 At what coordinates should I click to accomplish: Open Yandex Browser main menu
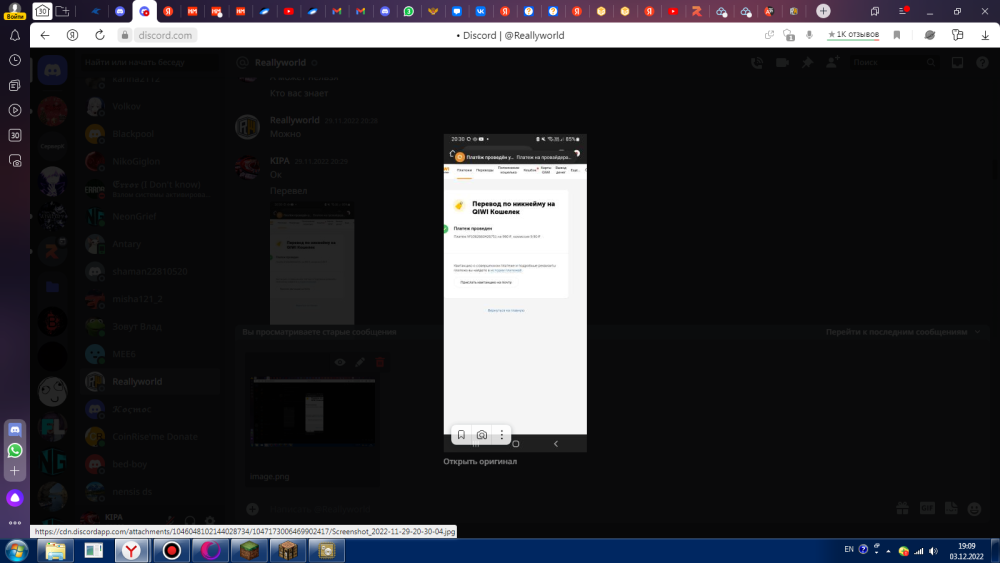[x=904, y=11]
